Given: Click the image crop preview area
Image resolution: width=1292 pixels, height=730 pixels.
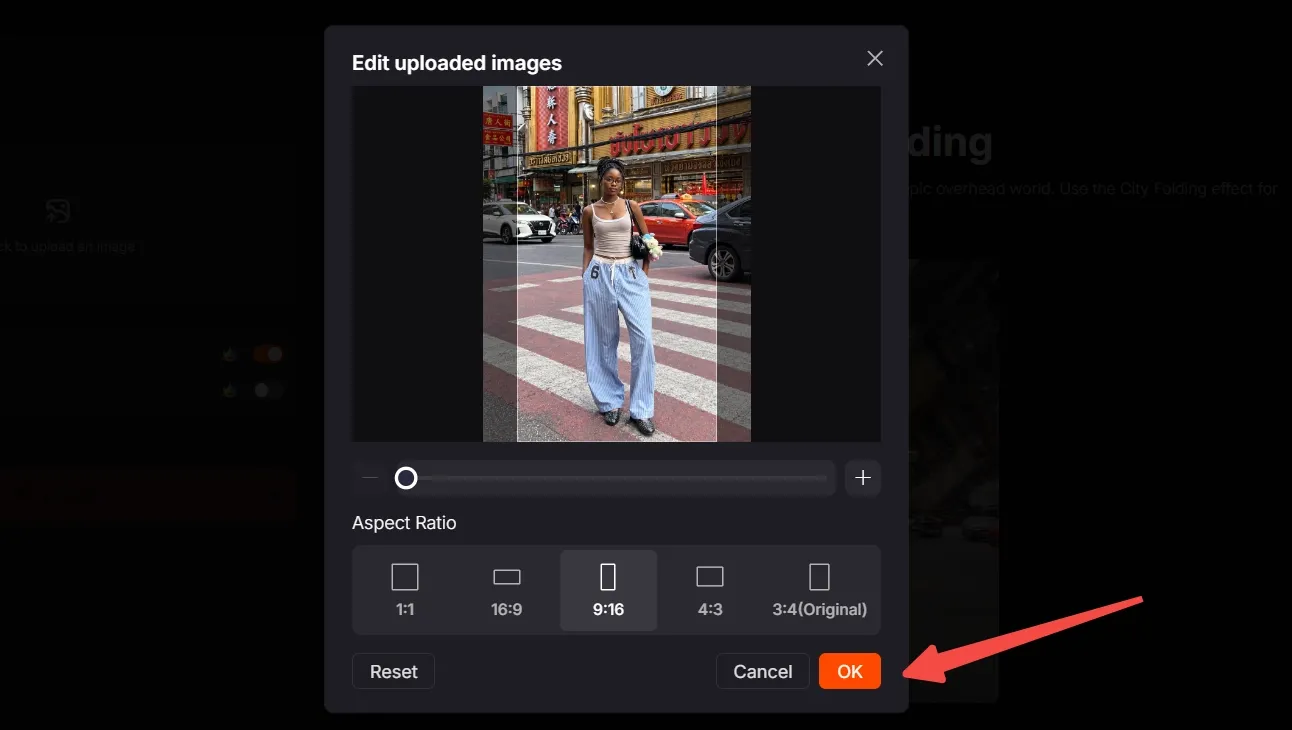Looking at the screenshot, I should pos(616,264).
